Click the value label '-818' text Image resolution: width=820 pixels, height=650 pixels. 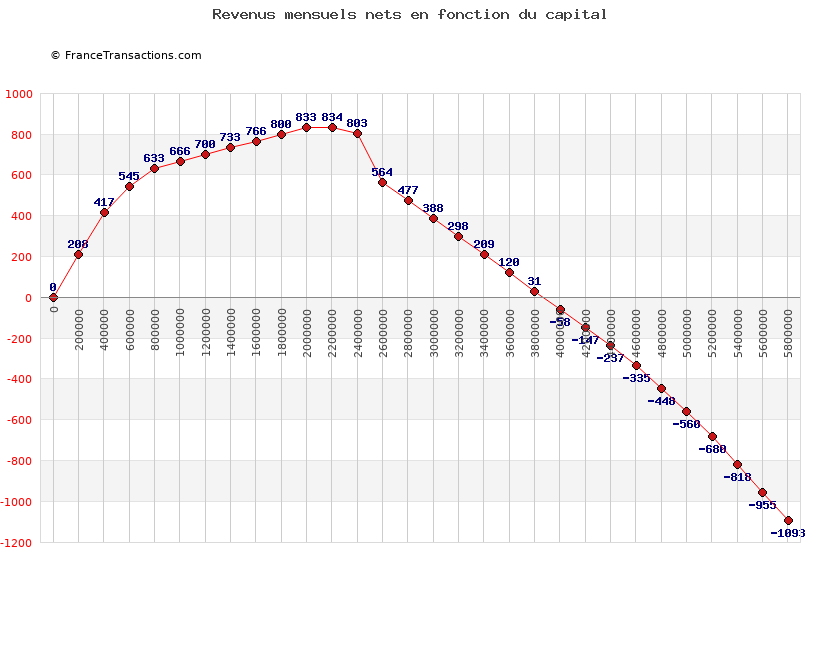(737, 477)
